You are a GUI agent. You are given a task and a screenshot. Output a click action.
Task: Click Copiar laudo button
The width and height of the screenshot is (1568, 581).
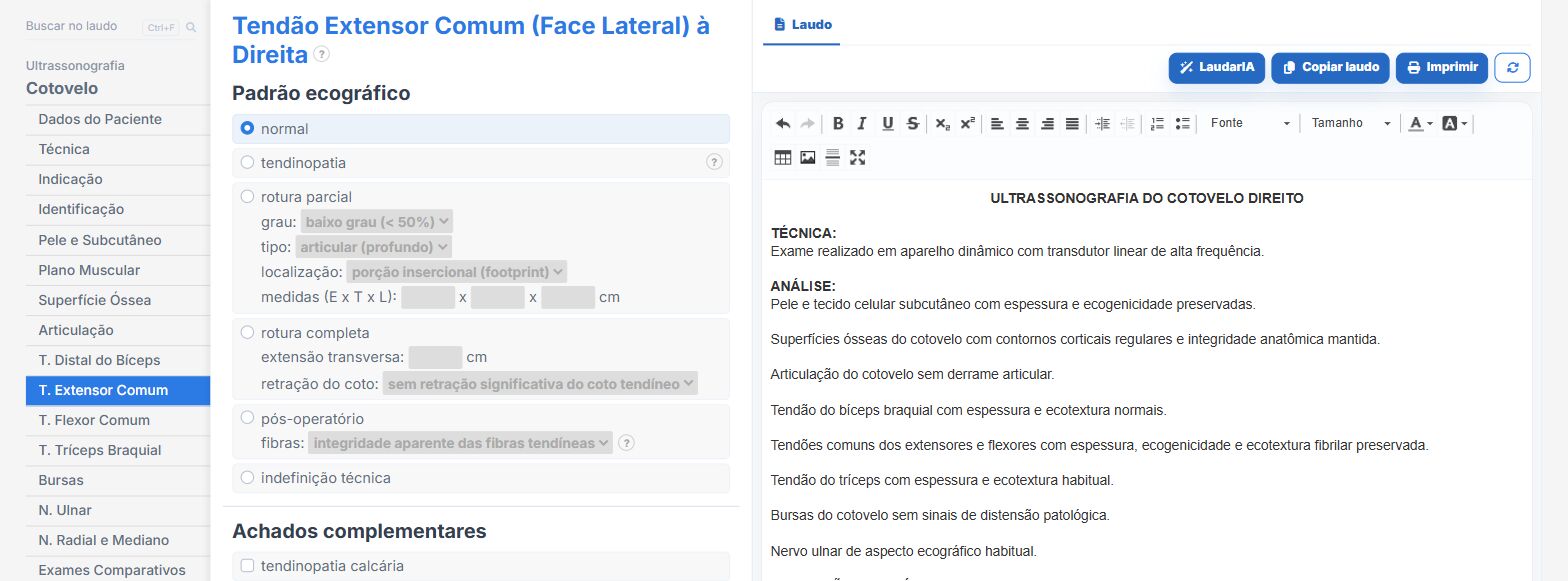(1331, 67)
